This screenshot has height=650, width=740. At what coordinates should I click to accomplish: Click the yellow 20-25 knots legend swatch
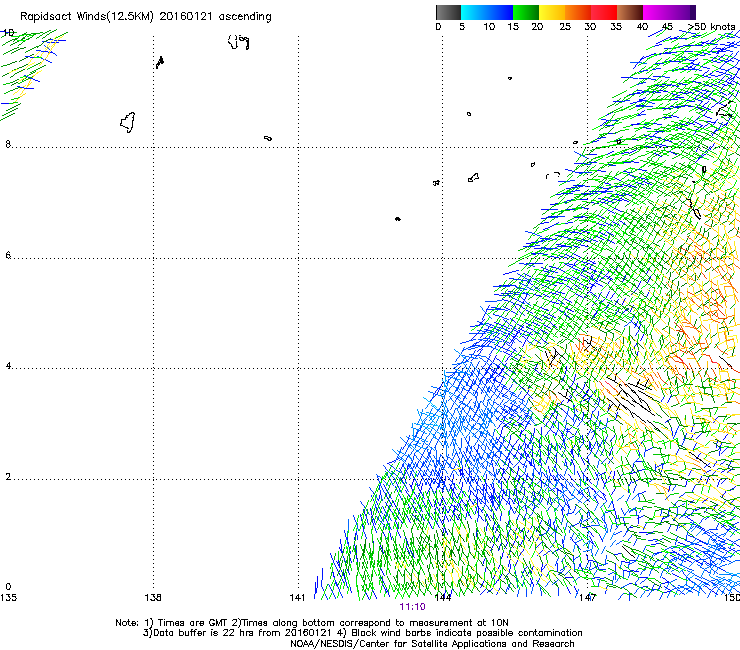552,12
